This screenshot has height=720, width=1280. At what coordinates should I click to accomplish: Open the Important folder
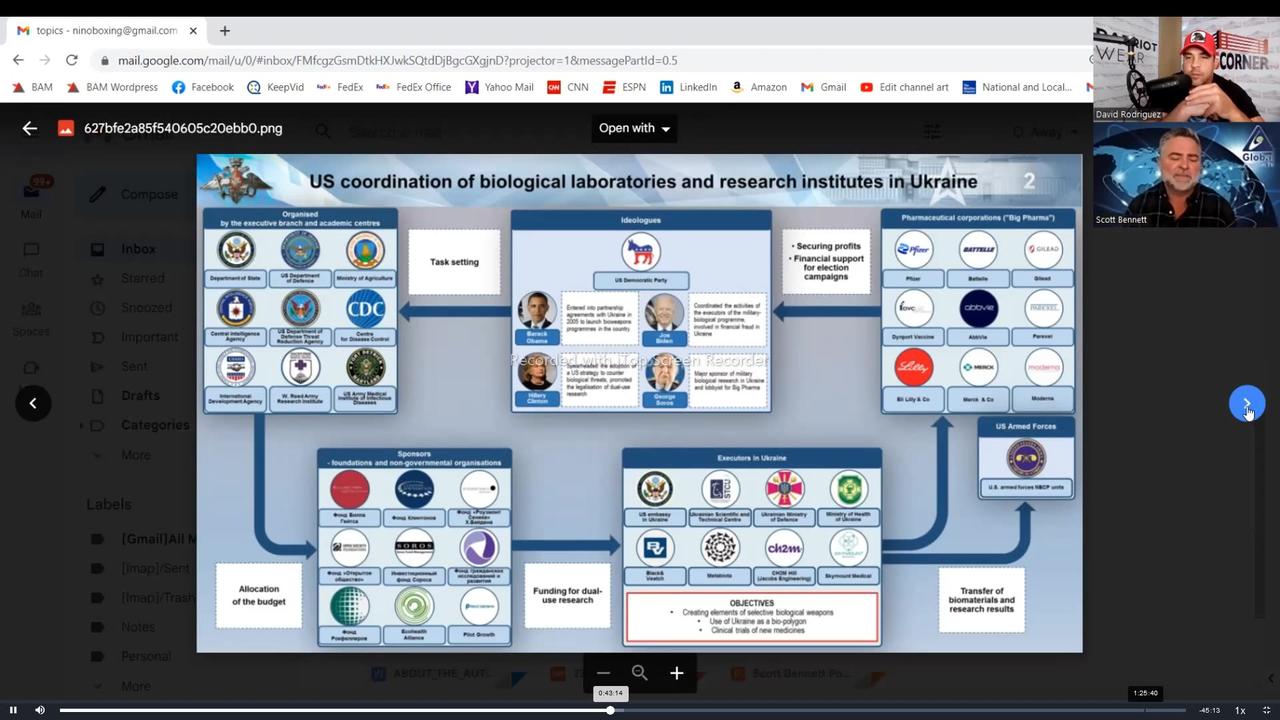pos(149,337)
